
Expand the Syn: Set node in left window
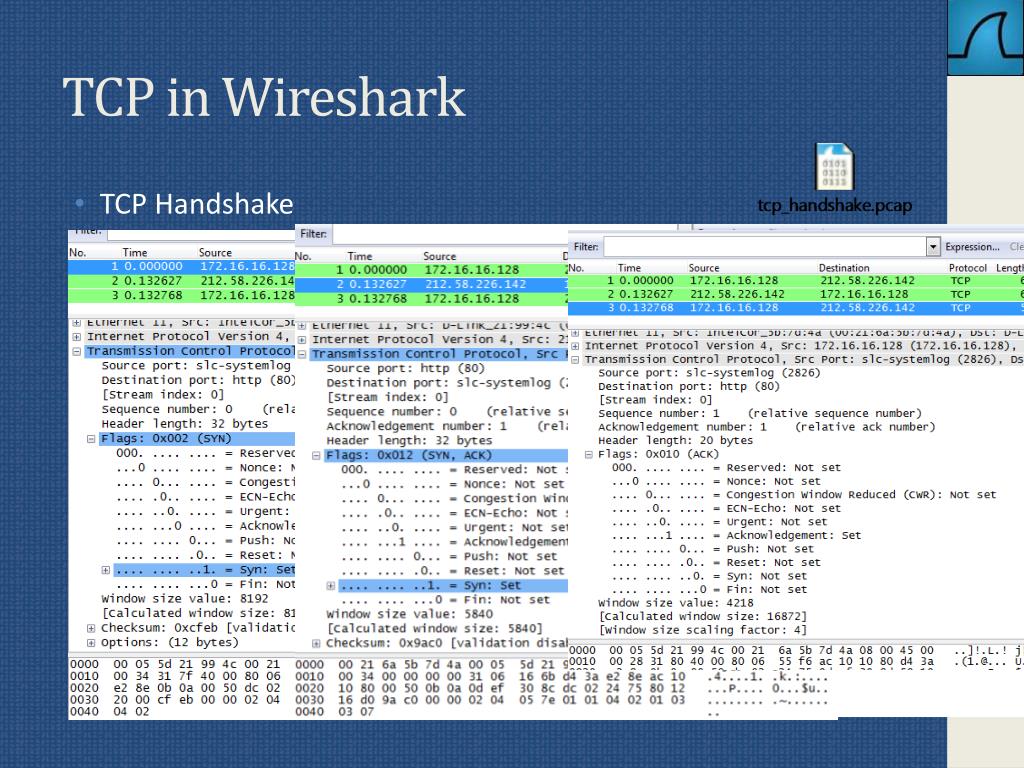click(106, 570)
